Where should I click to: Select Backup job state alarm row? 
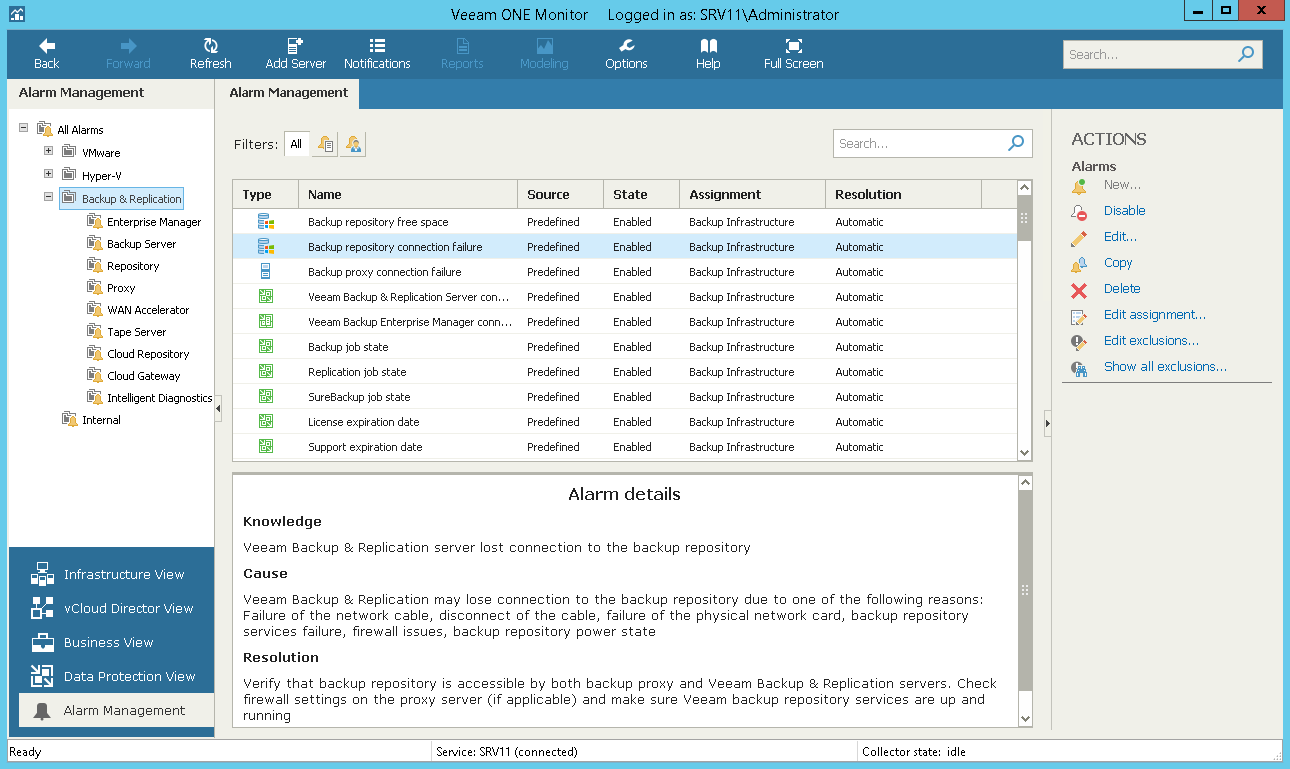(625, 347)
